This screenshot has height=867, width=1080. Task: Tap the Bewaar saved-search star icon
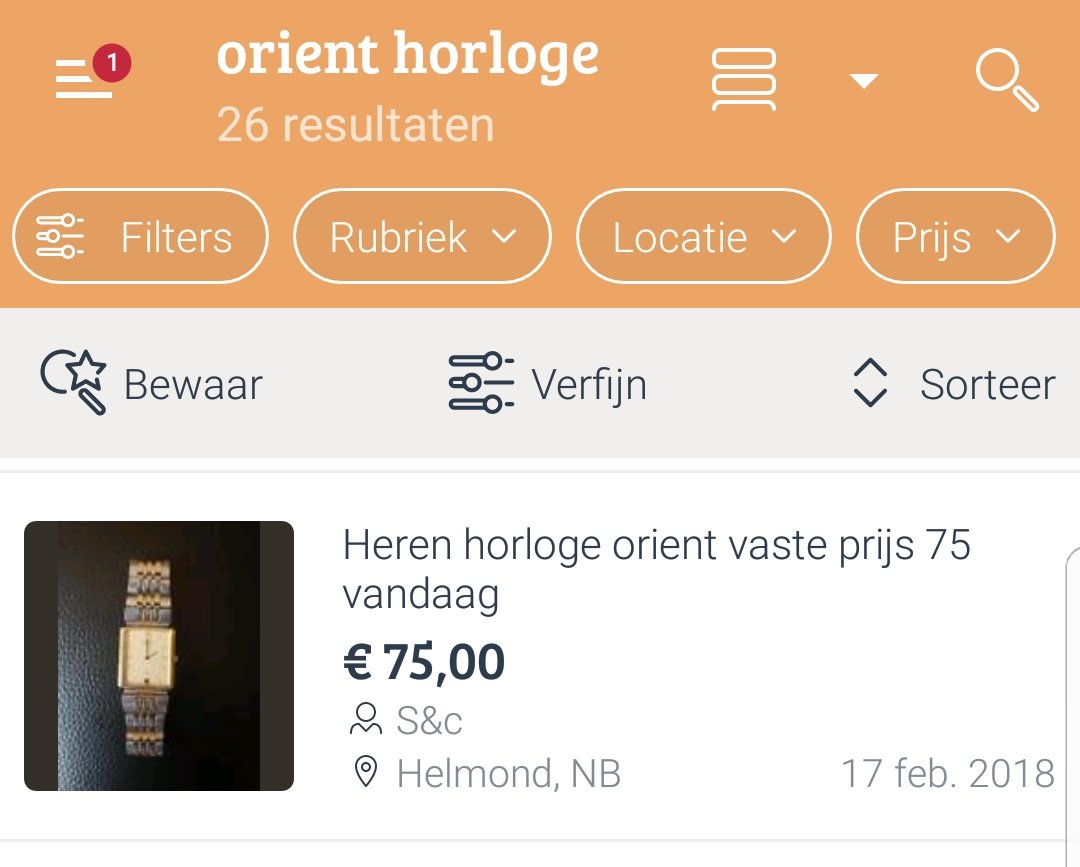tap(74, 383)
